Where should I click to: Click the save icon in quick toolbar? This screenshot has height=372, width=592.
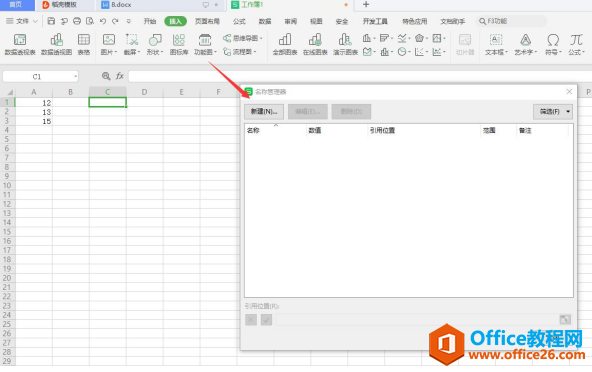point(51,21)
